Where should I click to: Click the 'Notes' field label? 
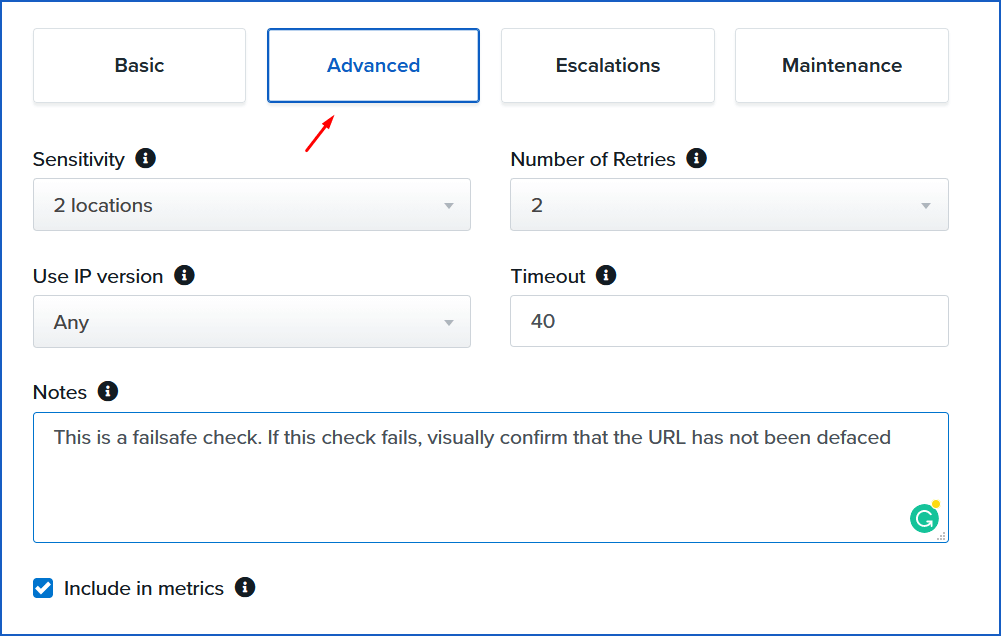(60, 392)
